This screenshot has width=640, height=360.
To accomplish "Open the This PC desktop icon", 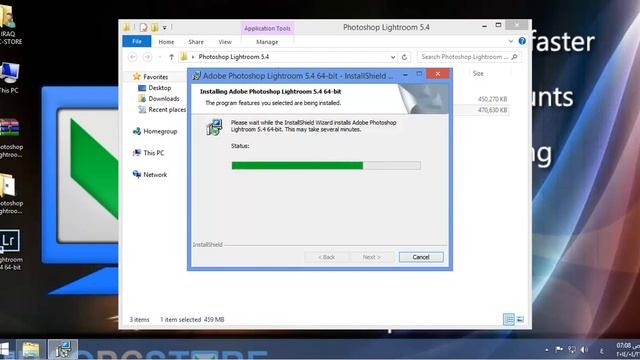I will [9, 78].
